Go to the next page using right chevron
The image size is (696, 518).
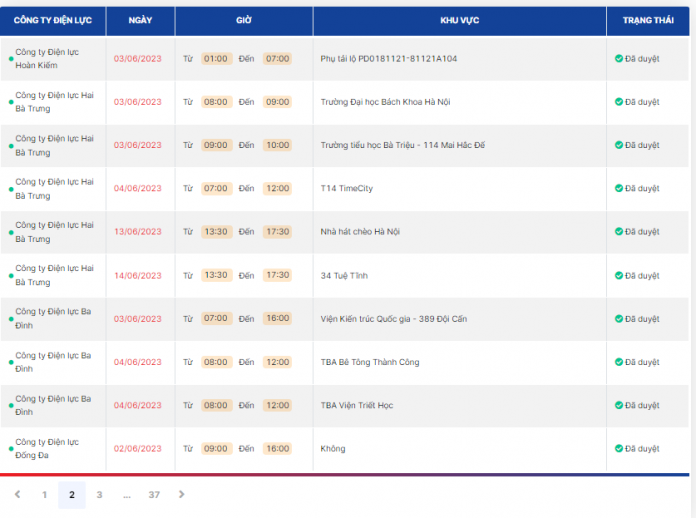coord(181,494)
